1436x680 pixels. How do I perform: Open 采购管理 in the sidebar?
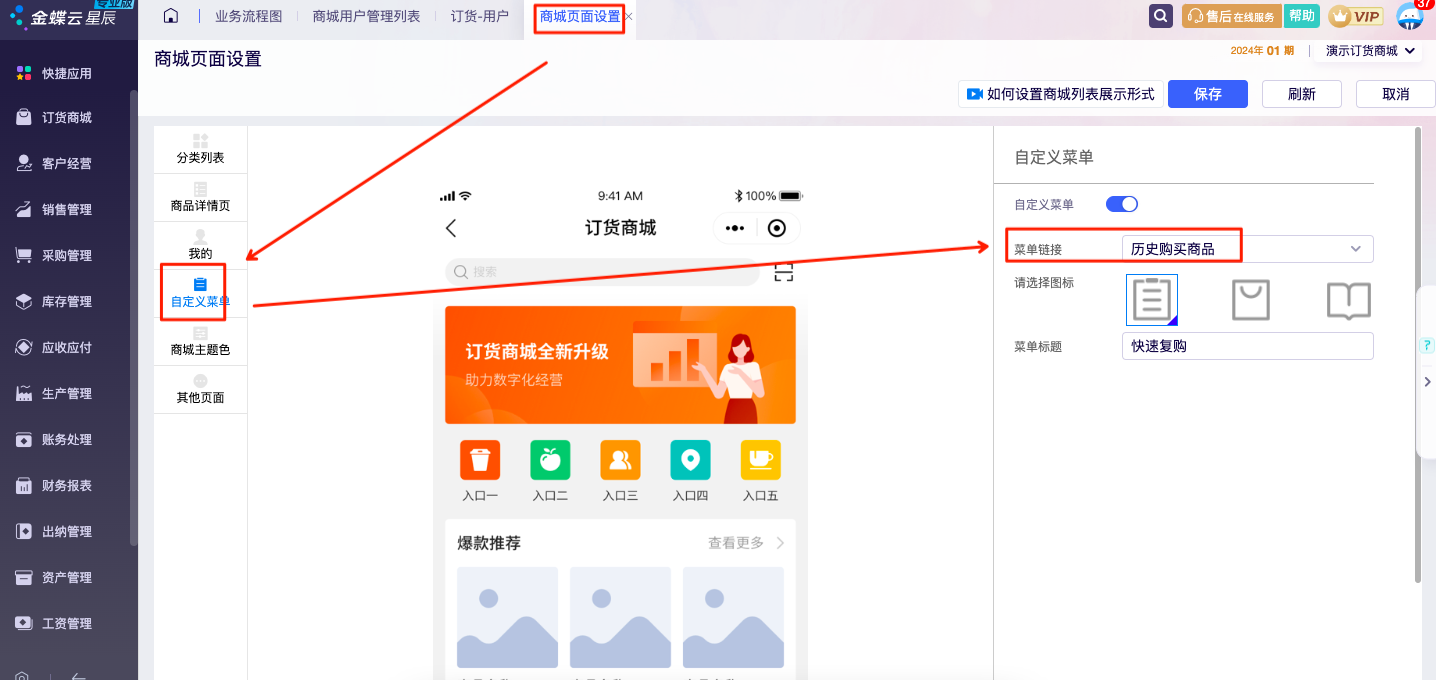67,255
